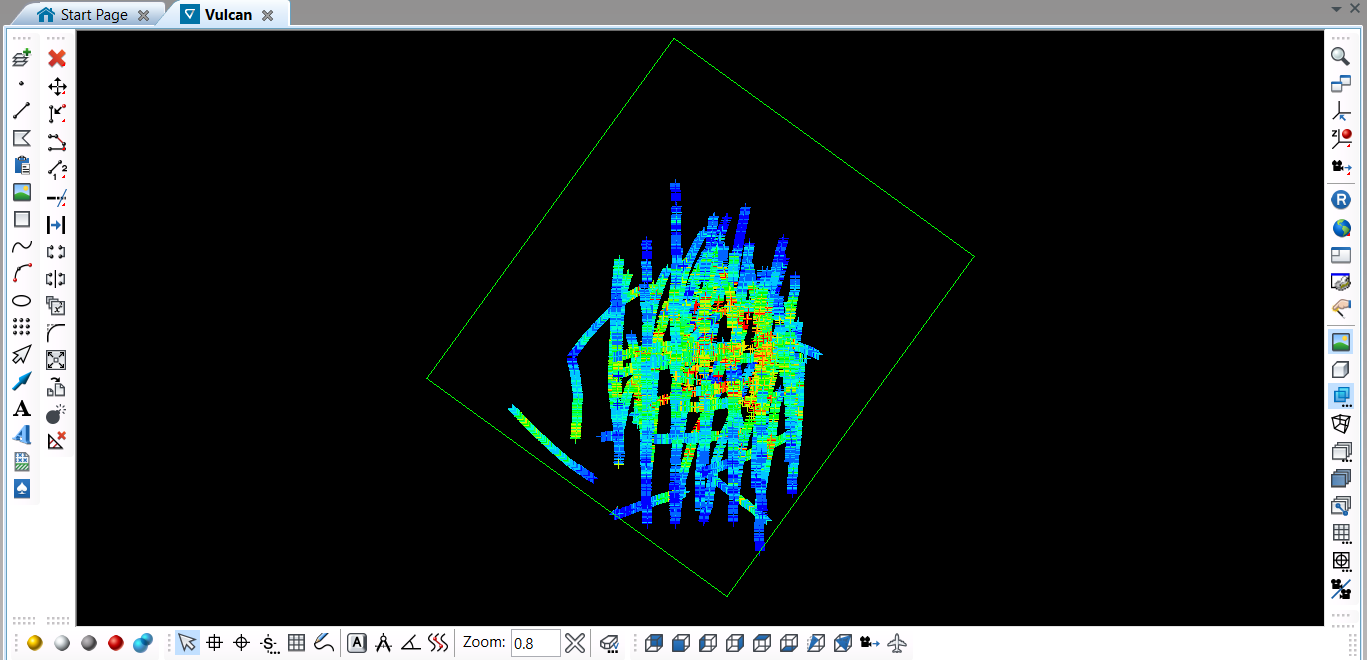1367x660 pixels.
Task: Click the boxed A text annotation icon
Action: (x=357, y=643)
